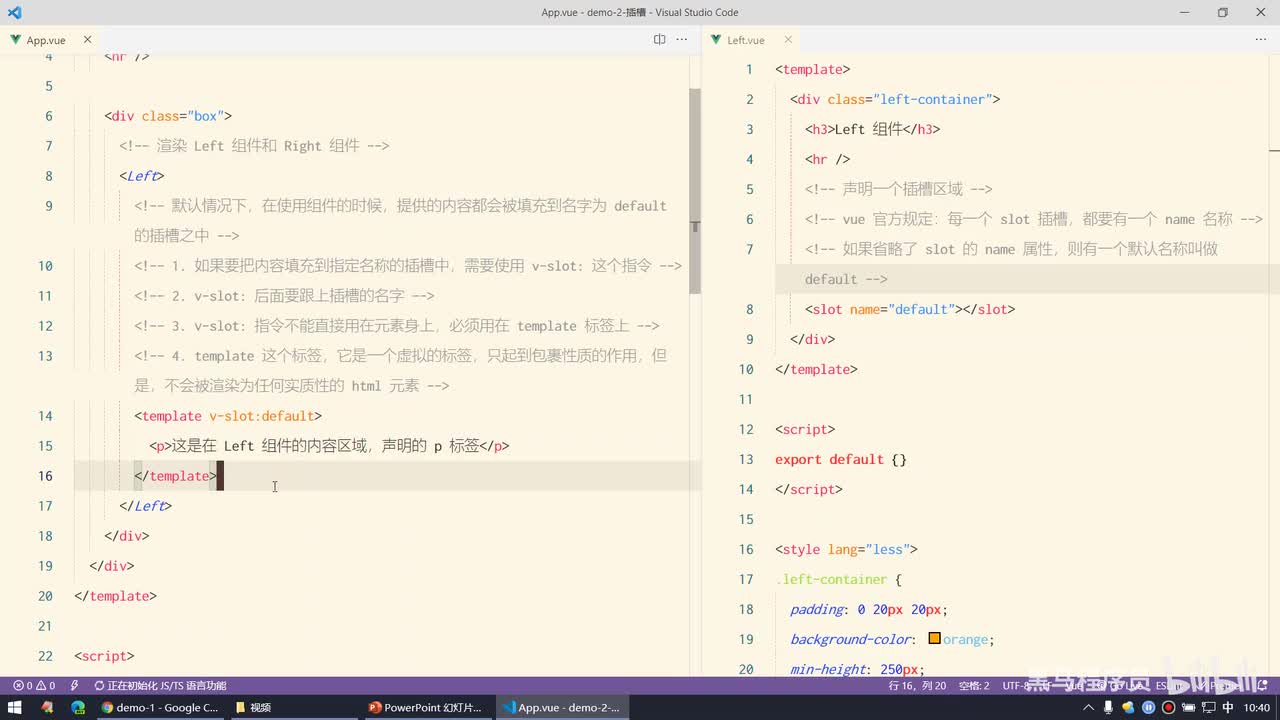Click the left editor vertical scrollbar thumb
Image resolution: width=1280 pixels, height=720 pixels.
pyautogui.click(x=695, y=190)
